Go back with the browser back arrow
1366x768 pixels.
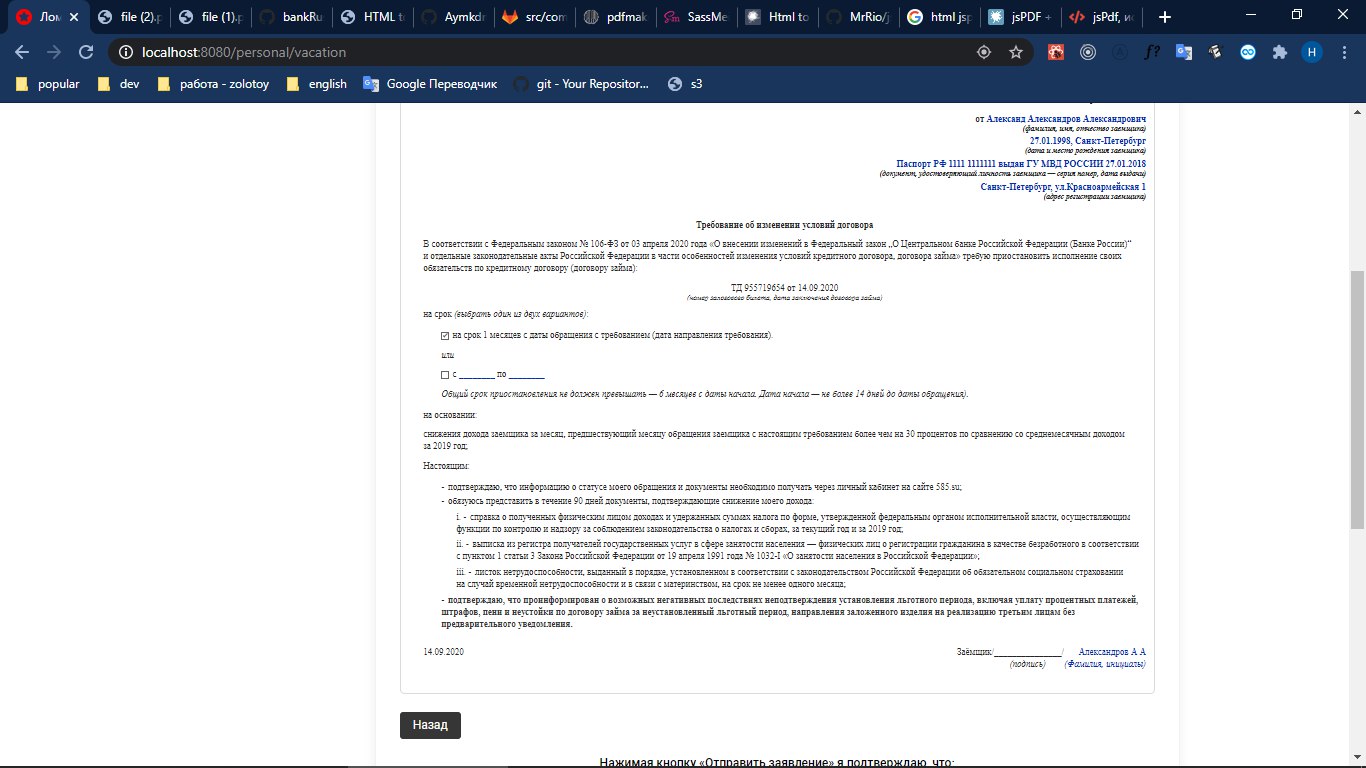22,52
